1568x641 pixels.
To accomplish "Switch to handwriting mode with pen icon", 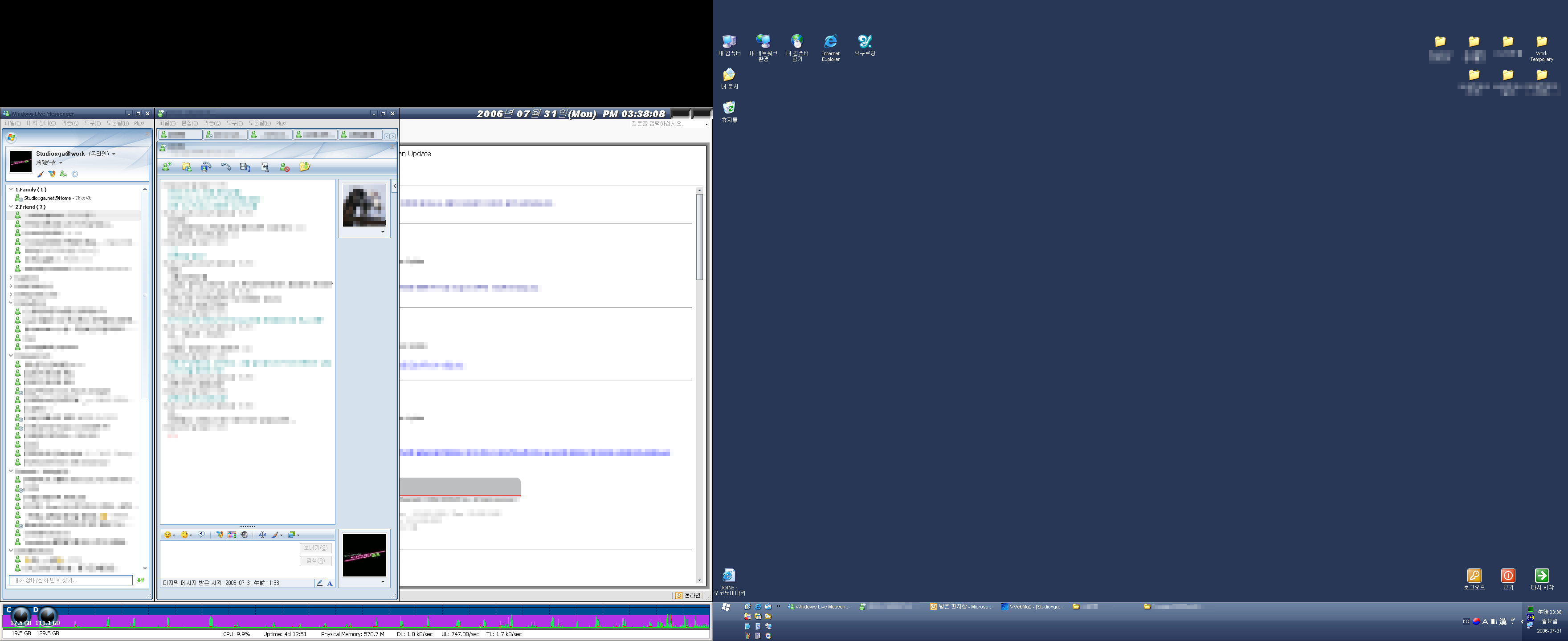I will point(319,583).
